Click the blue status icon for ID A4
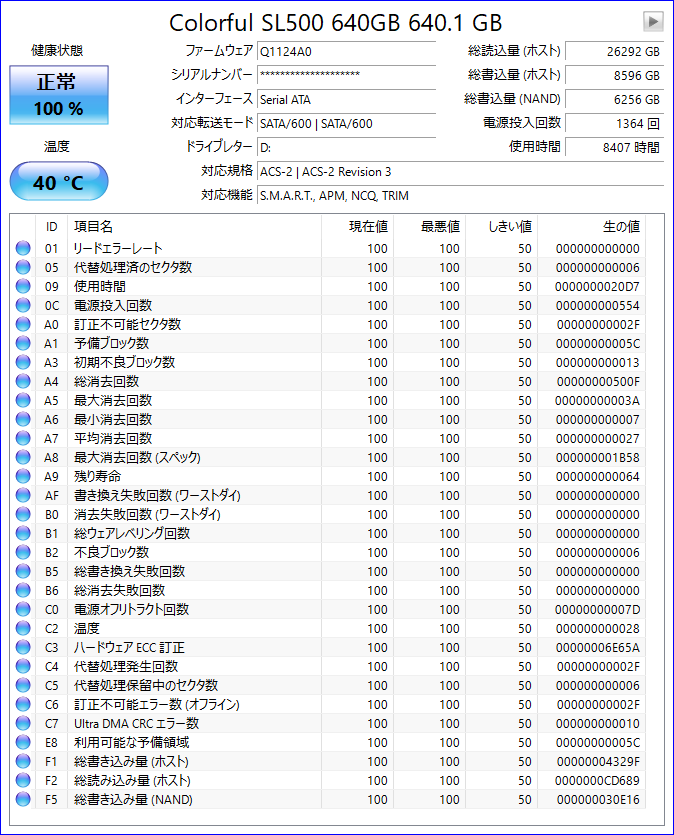Image resolution: width=674 pixels, height=835 pixels. (x=23, y=381)
